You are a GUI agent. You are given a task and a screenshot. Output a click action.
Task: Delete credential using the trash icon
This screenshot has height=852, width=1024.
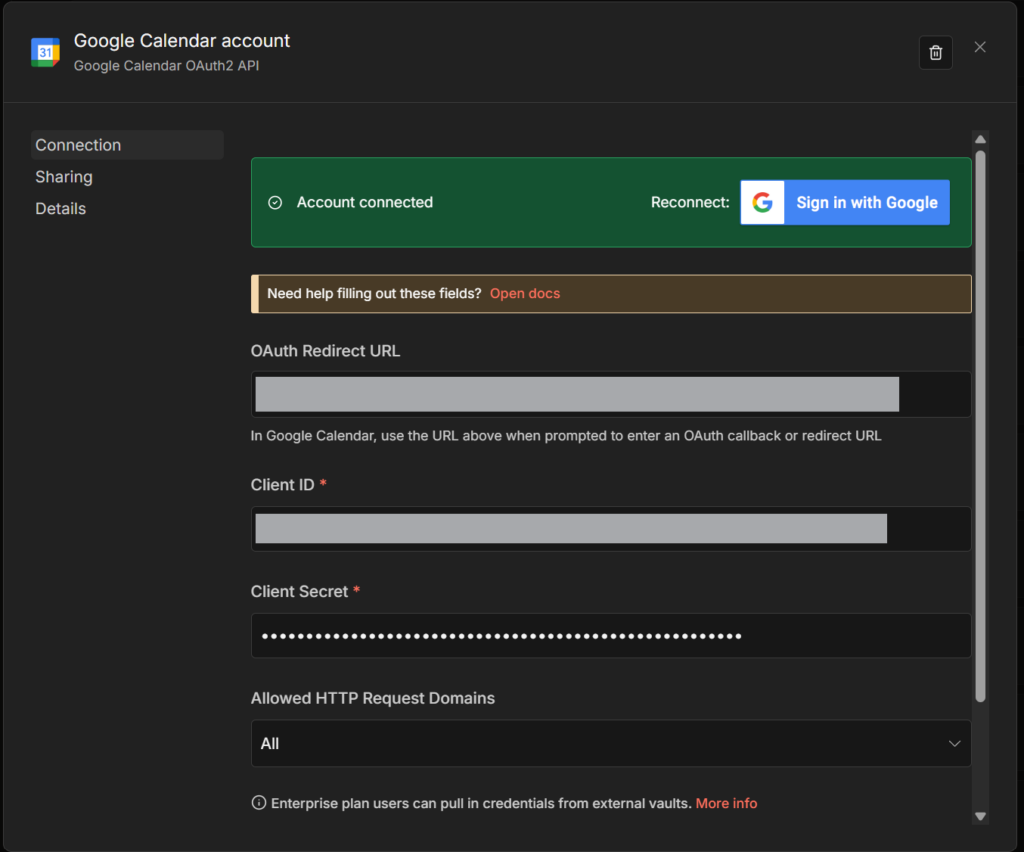point(935,53)
